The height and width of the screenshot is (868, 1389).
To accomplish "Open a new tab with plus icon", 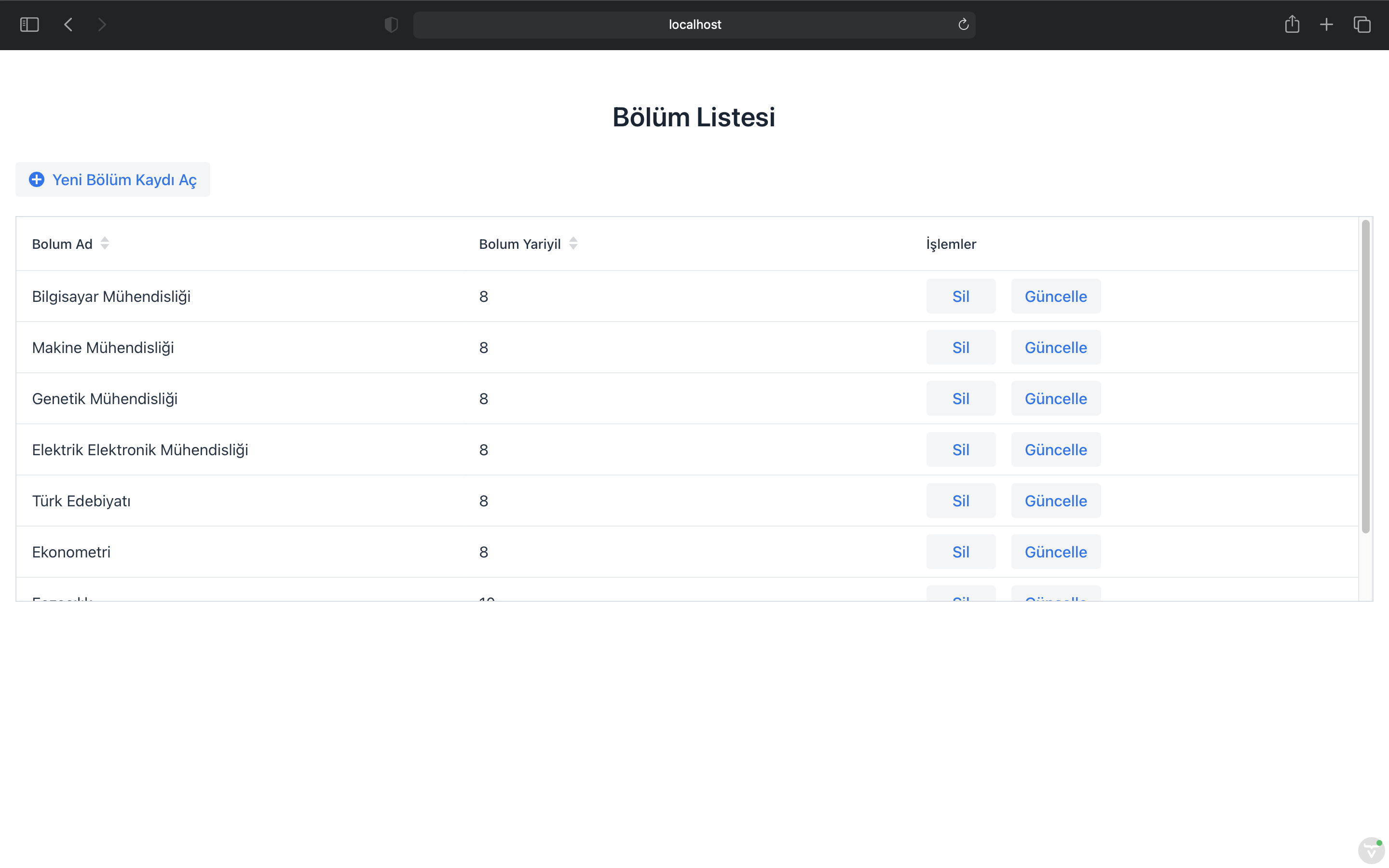I will tap(1326, 25).
